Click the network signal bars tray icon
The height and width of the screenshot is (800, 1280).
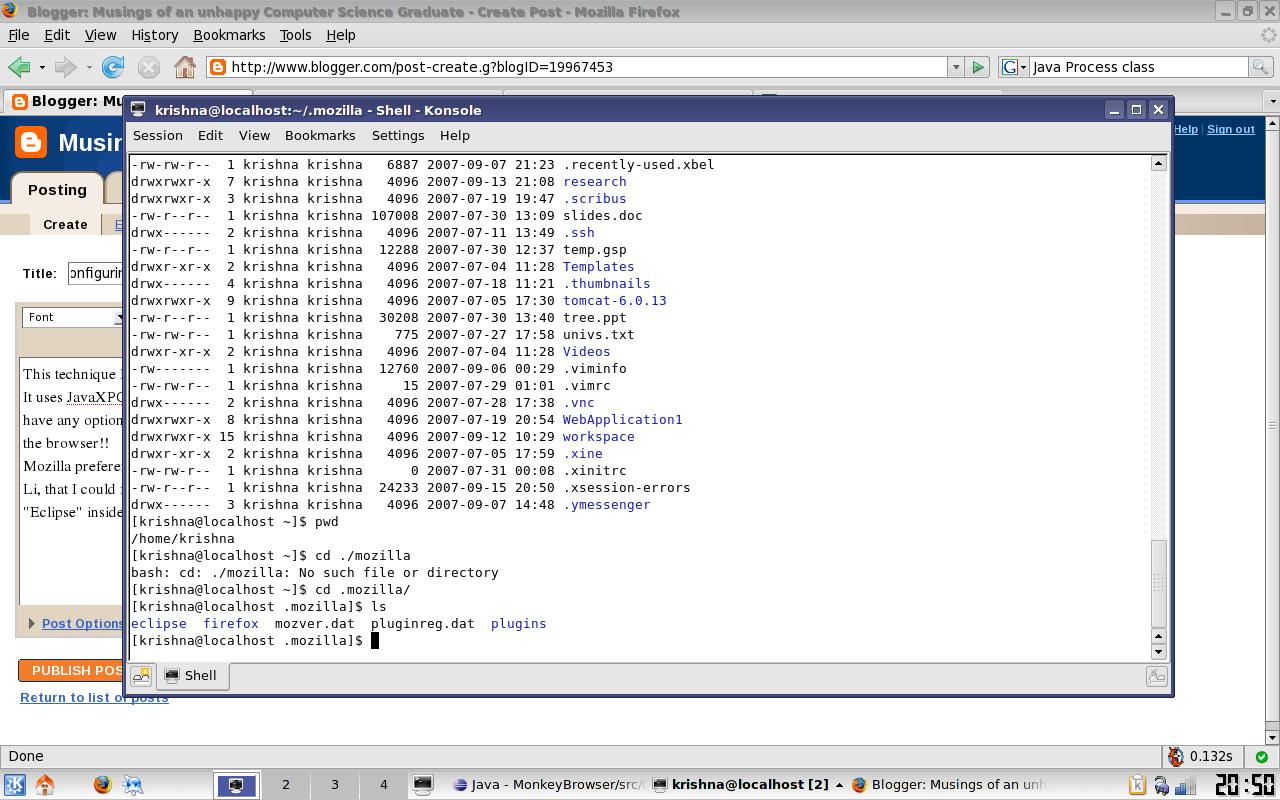pos(1185,785)
